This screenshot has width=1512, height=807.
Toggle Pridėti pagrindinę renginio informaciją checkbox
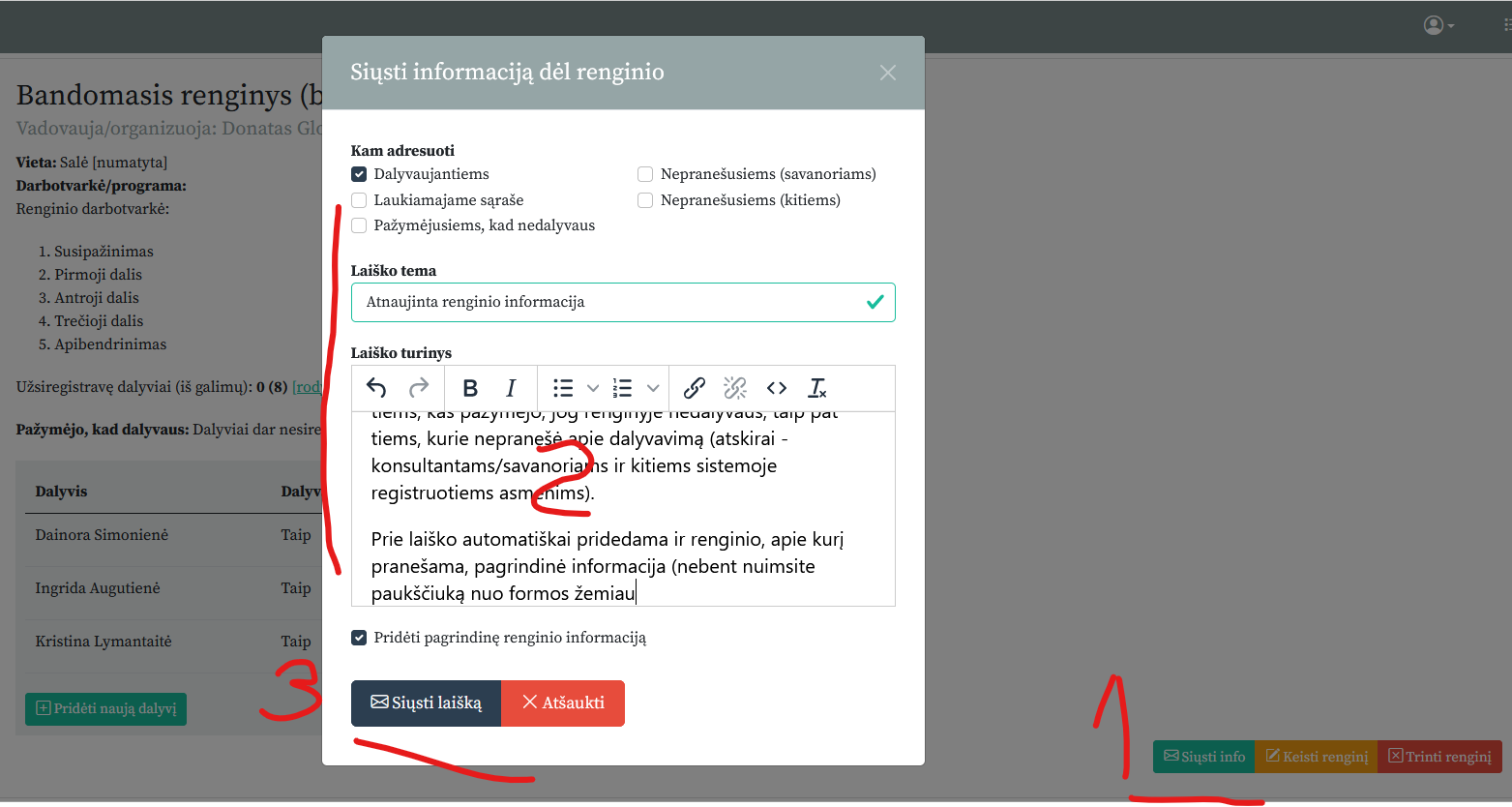click(359, 638)
